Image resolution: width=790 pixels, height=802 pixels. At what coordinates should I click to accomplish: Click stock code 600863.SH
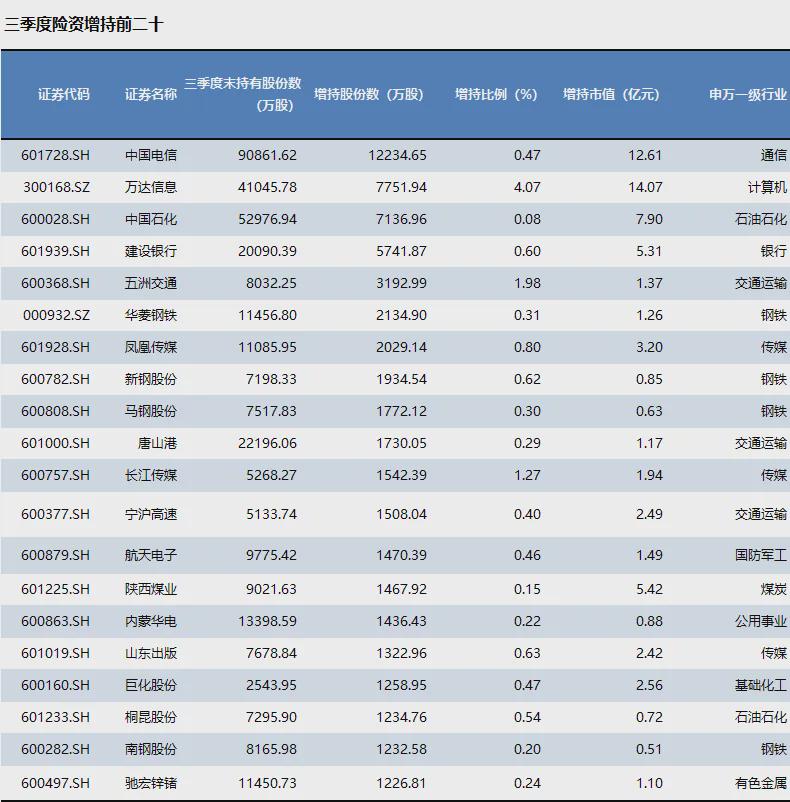point(55,621)
